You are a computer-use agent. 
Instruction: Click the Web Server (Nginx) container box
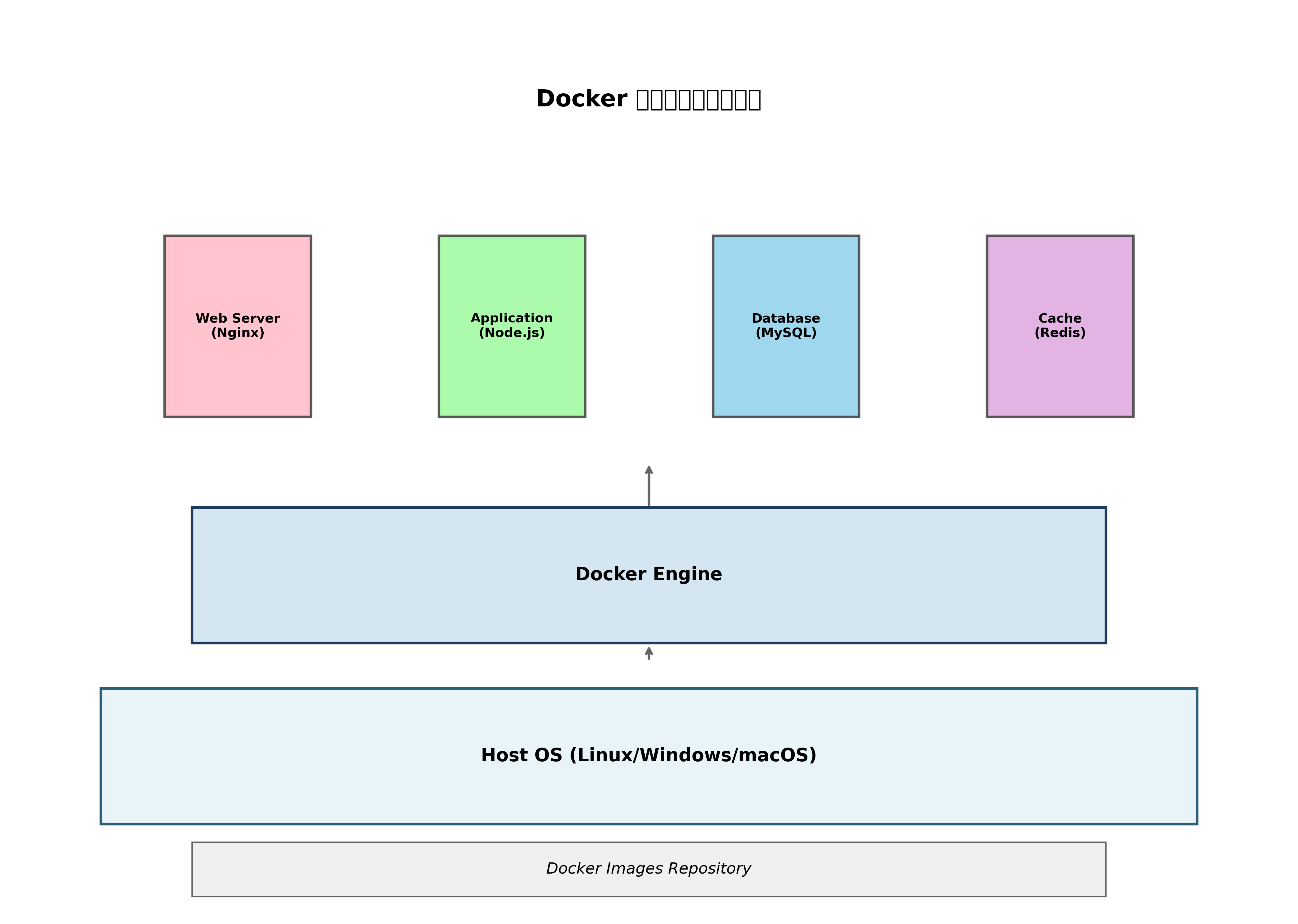[x=237, y=326]
